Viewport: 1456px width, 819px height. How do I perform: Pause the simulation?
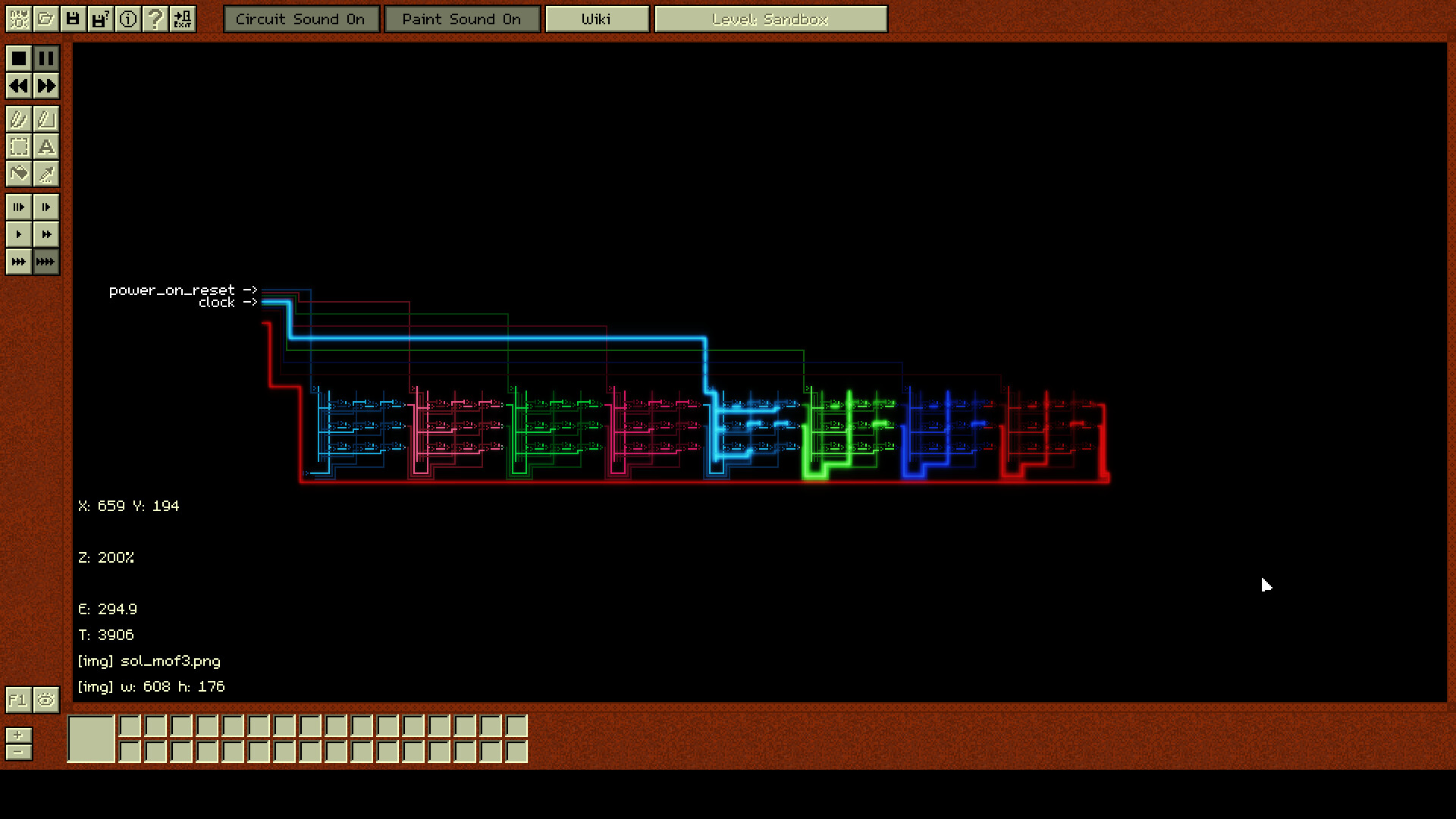coord(45,58)
